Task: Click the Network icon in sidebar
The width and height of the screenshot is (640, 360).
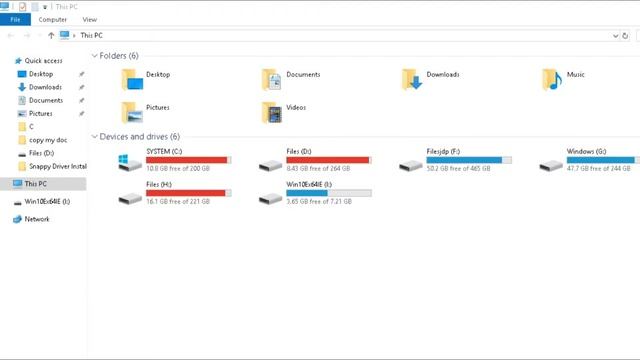Action: (x=17, y=219)
